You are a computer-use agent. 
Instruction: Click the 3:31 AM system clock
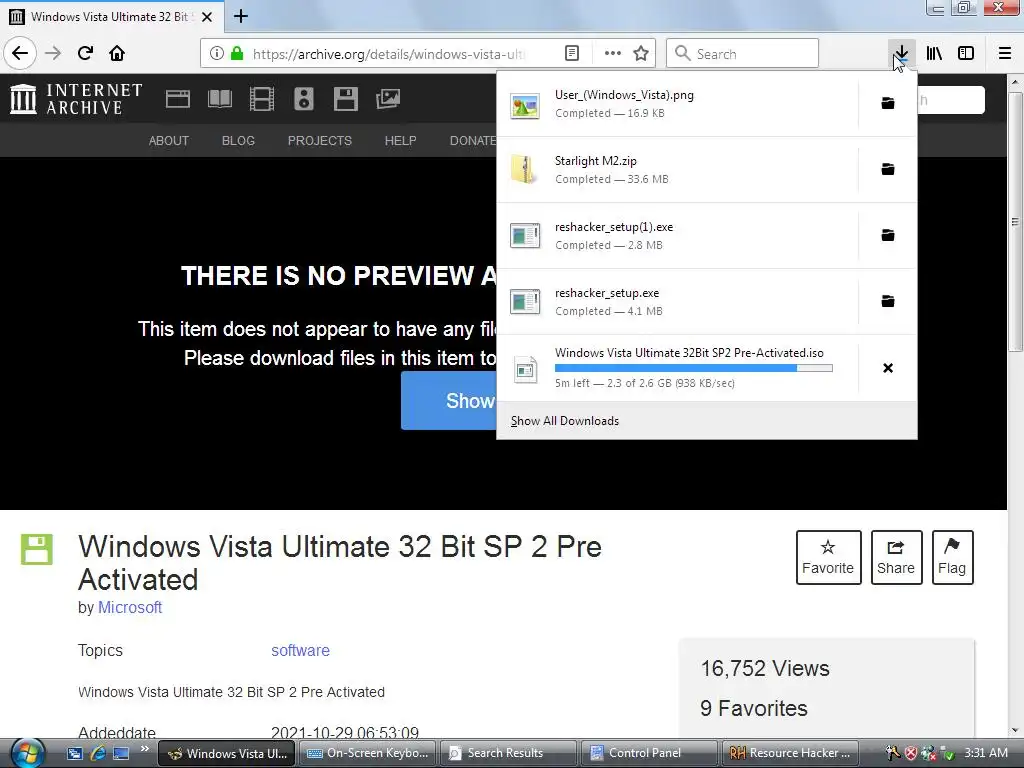pyautogui.click(x=986, y=753)
